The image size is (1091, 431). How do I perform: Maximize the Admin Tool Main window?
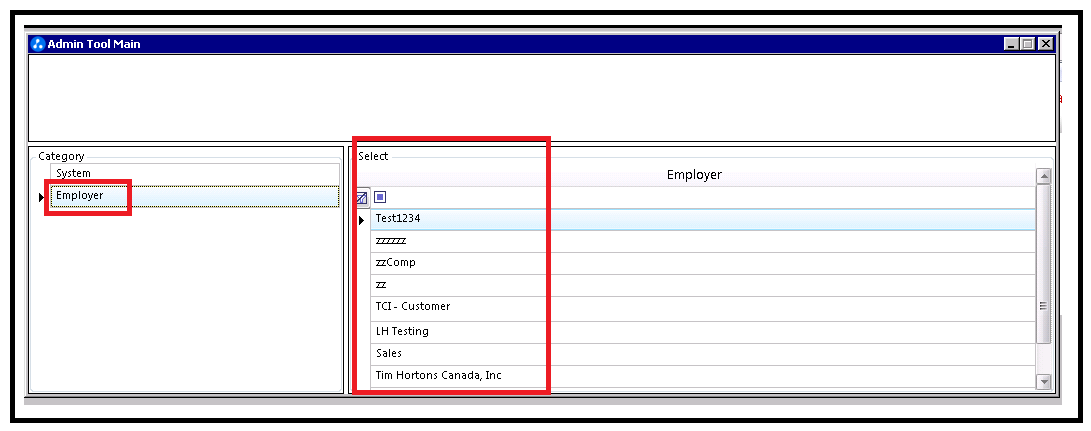point(1027,44)
